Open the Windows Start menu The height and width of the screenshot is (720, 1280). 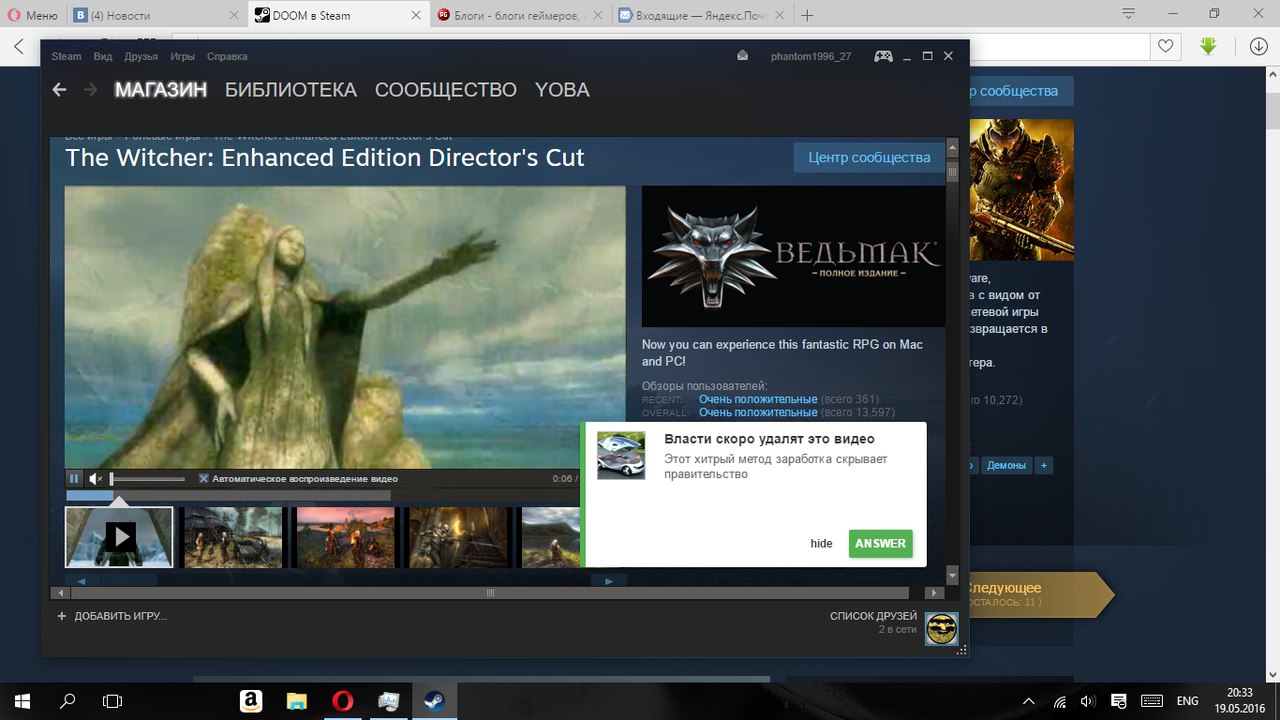[x=20, y=701]
